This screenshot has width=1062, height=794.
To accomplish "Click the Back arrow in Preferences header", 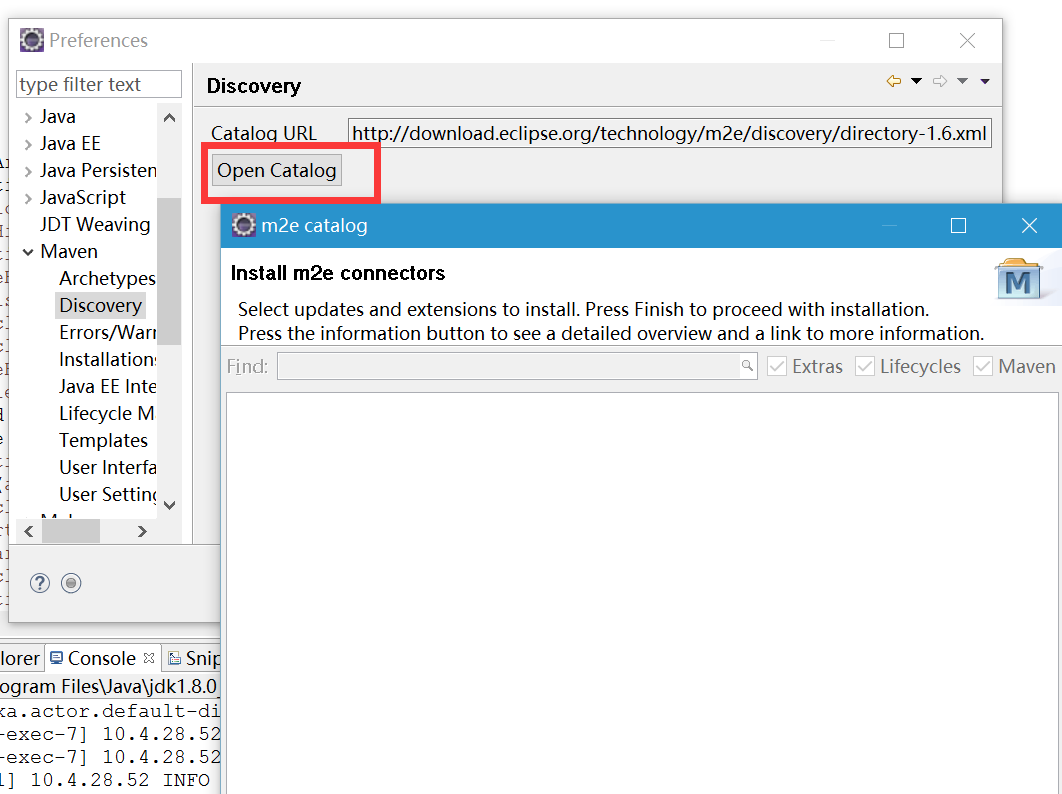I will point(894,81).
